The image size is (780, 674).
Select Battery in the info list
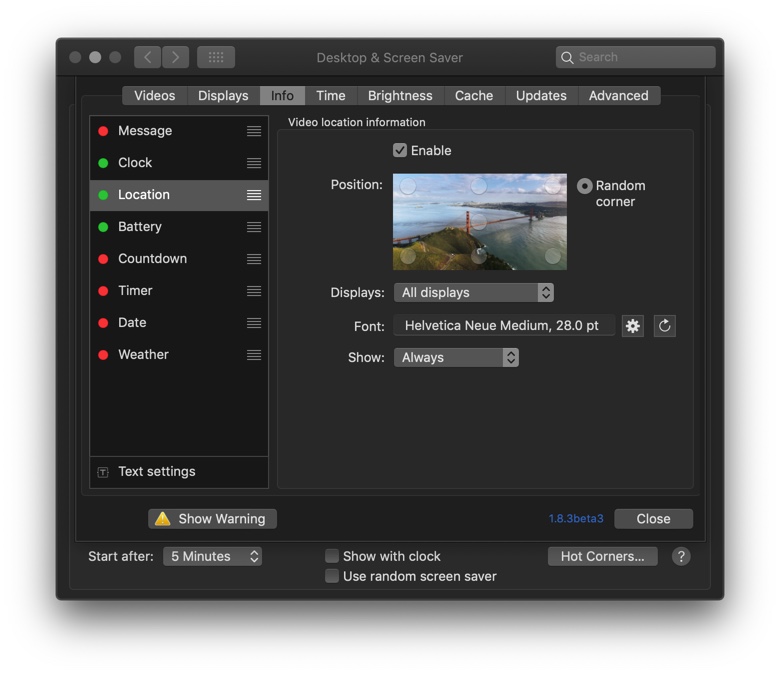[x=179, y=227]
